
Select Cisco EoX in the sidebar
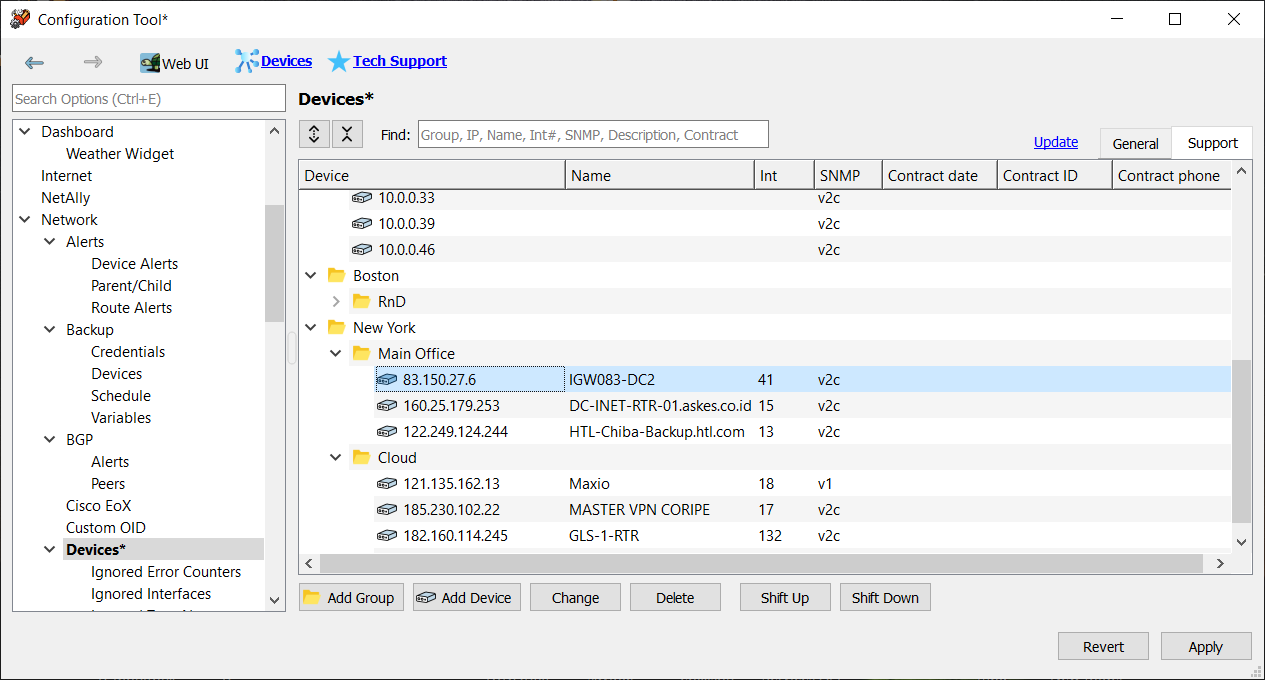click(97, 505)
